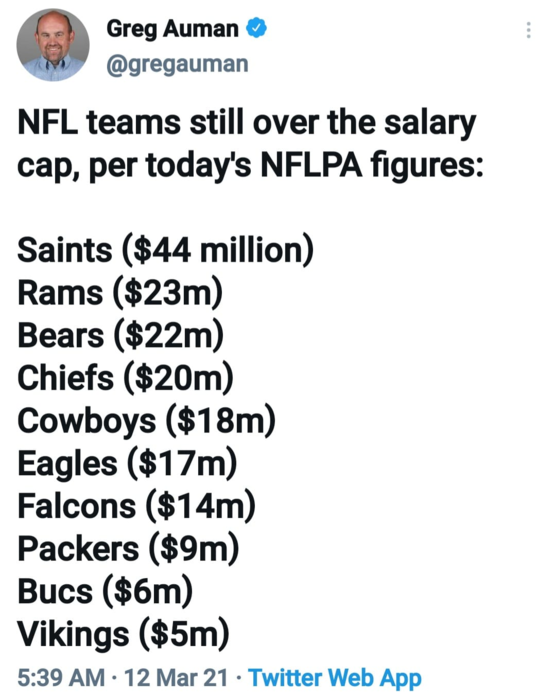Click the words NFLPA figures
Image resolution: width=556 pixels, height=700 pixels.
pos(372,166)
